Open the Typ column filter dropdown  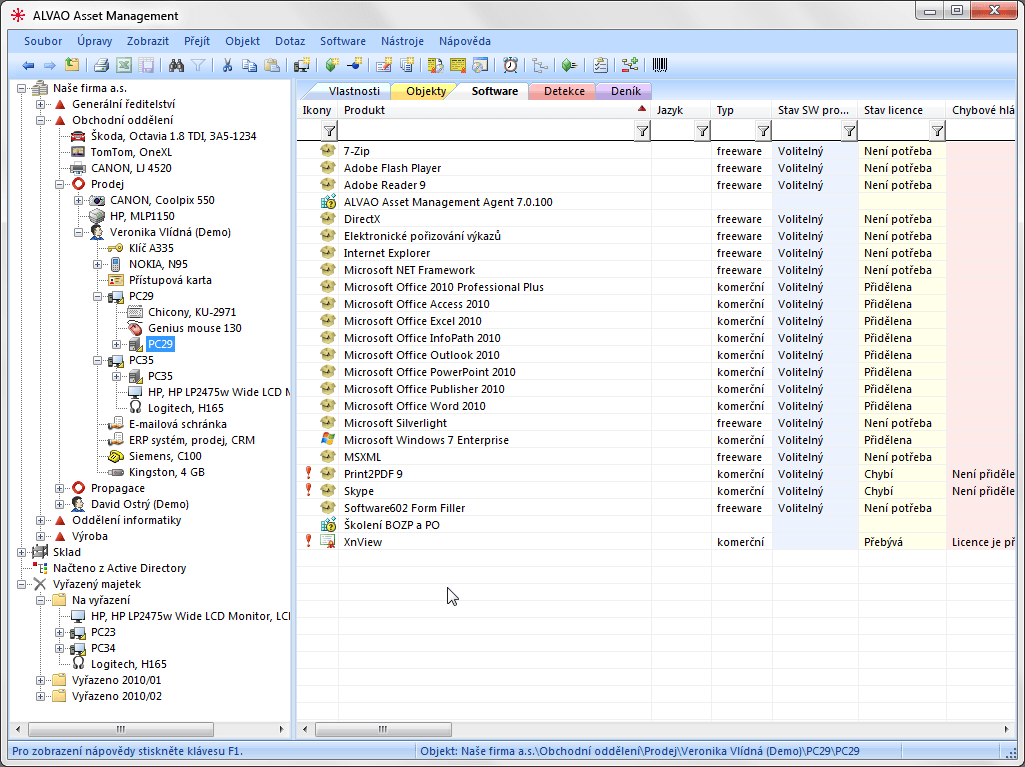[763, 131]
